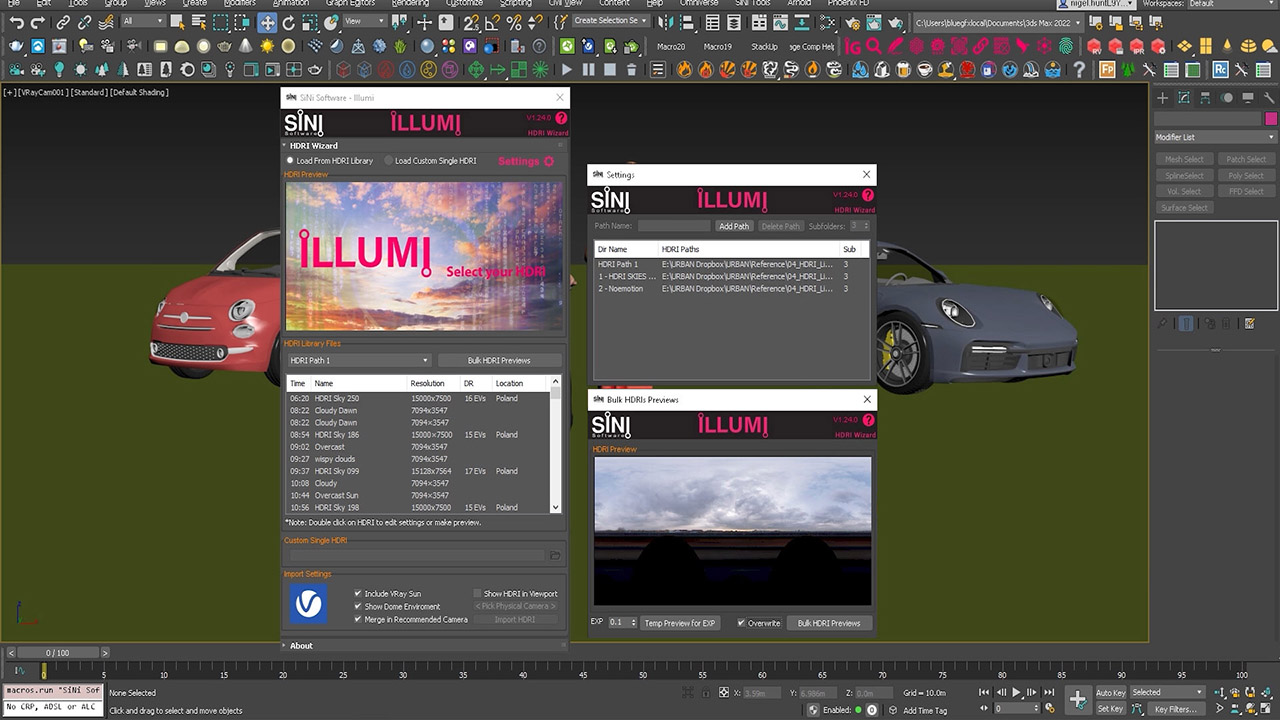Click the blue Rc RailClone icon
Screen dimensions: 1280x720
[x=1221, y=70]
